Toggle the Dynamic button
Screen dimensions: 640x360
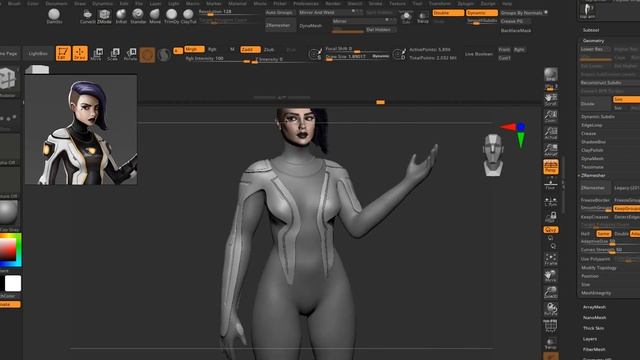482,13
